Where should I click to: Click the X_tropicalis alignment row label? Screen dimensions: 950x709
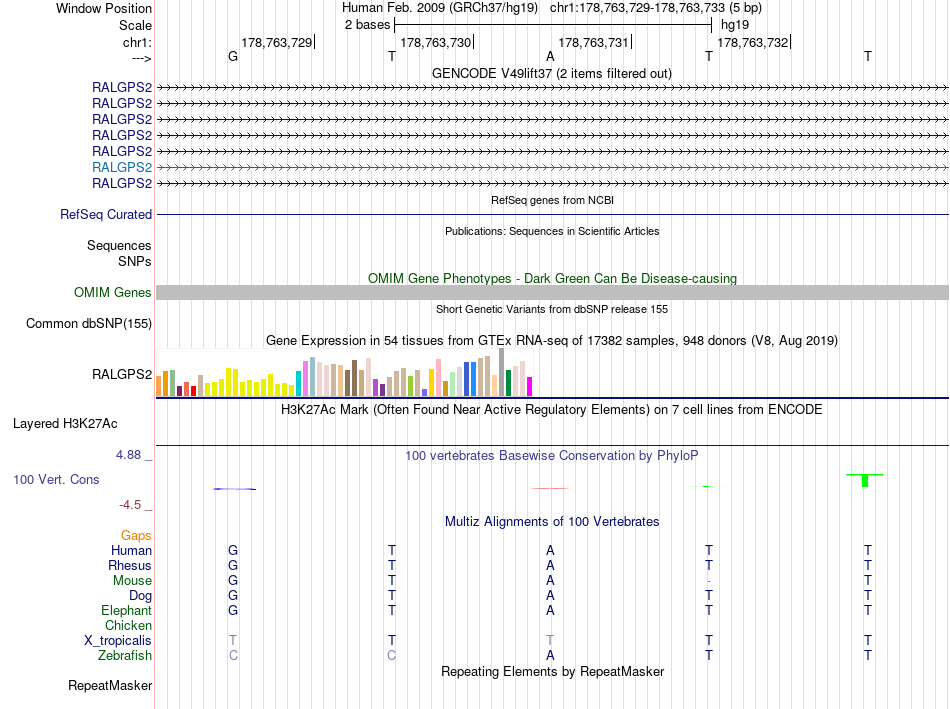(x=118, y=641)
